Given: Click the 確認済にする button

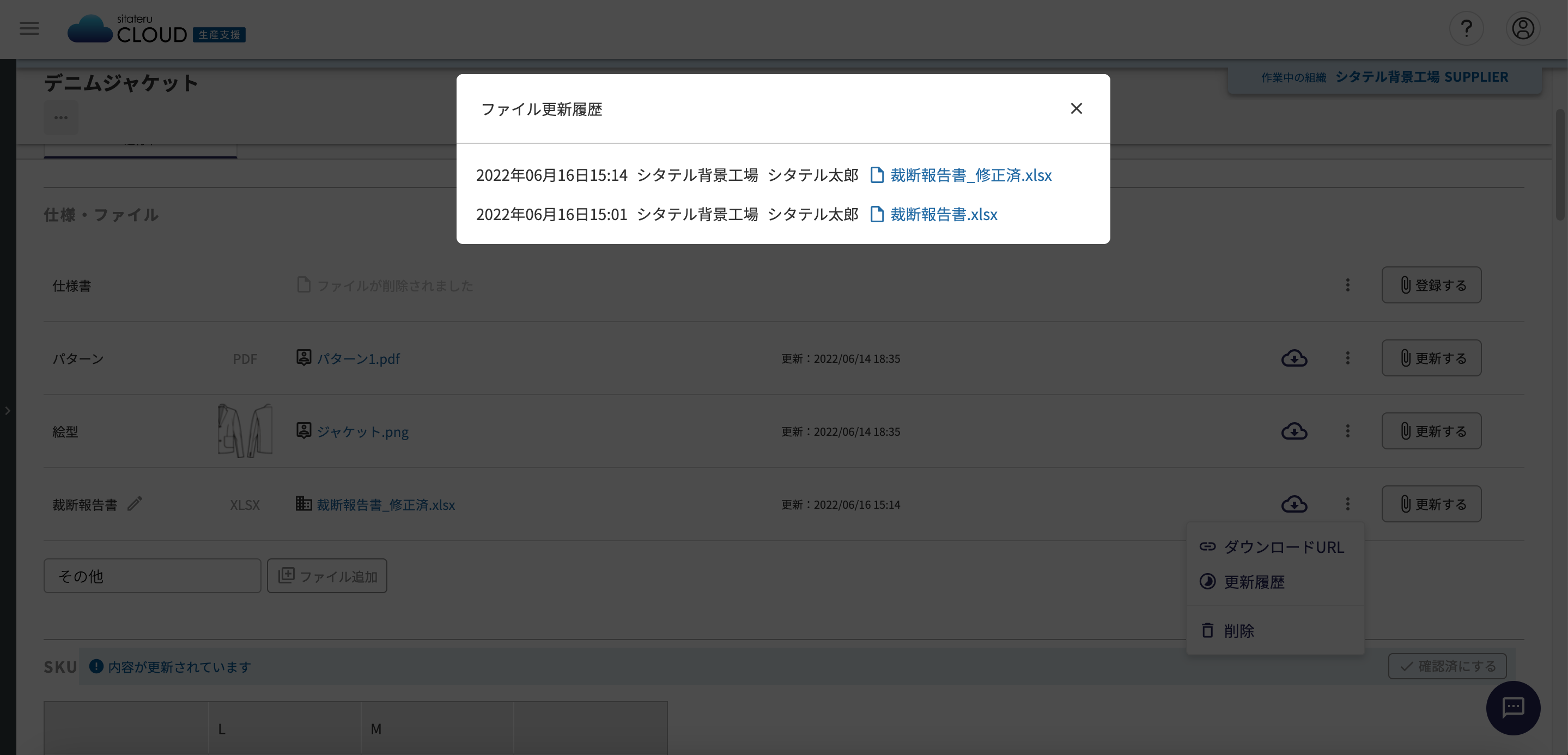Looking at the screenshot, I should point(1447,666).
